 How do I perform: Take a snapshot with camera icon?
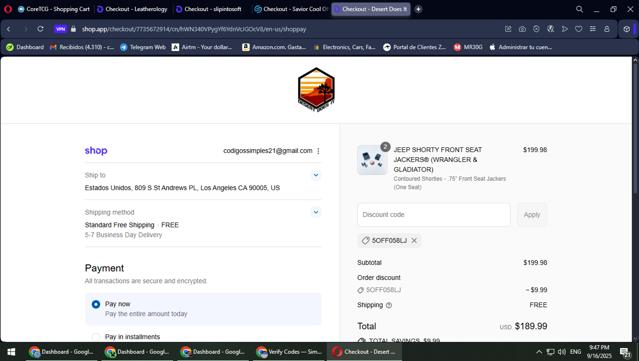click(x=522, y=29)
